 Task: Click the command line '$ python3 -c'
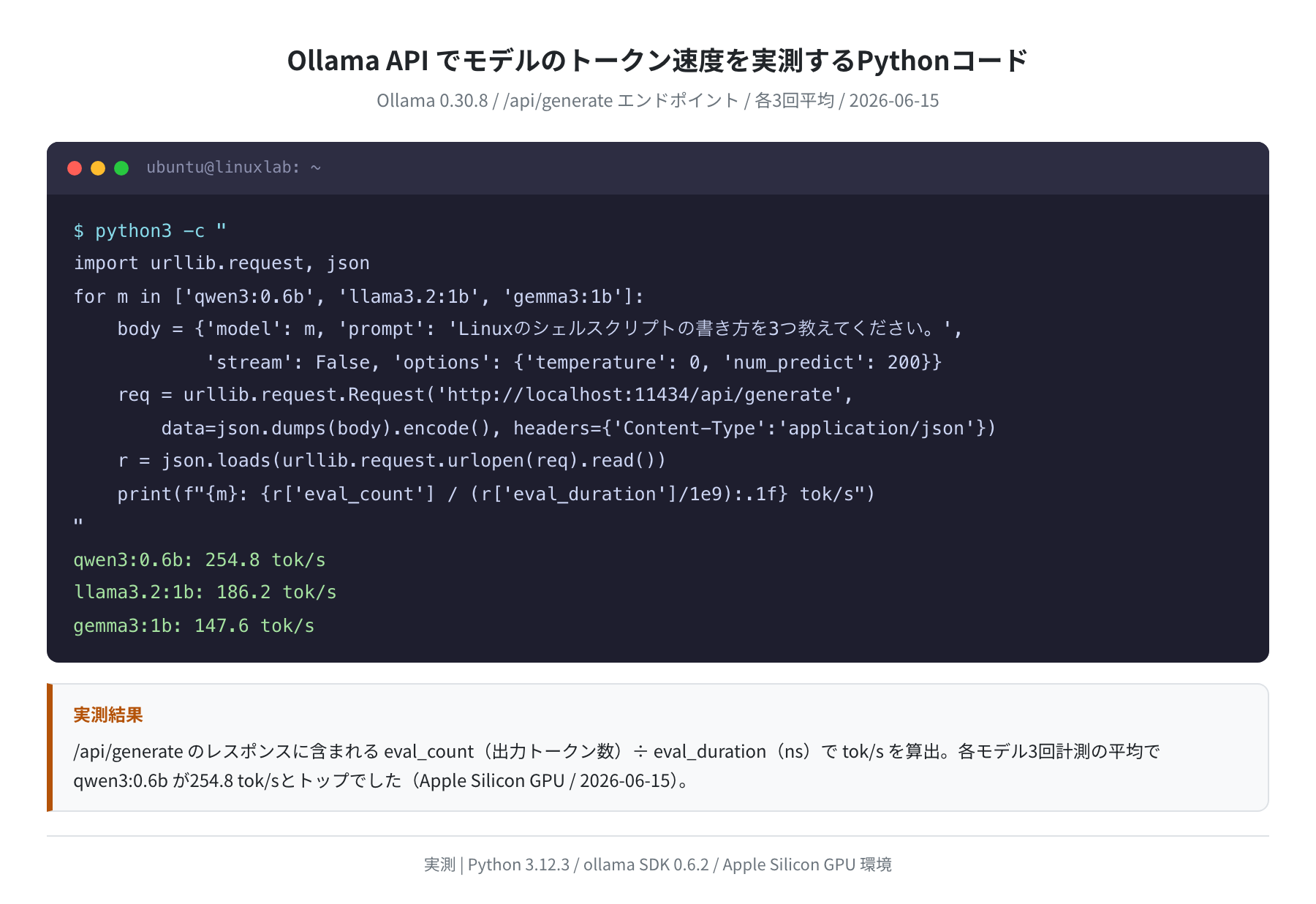click(150, 231)
